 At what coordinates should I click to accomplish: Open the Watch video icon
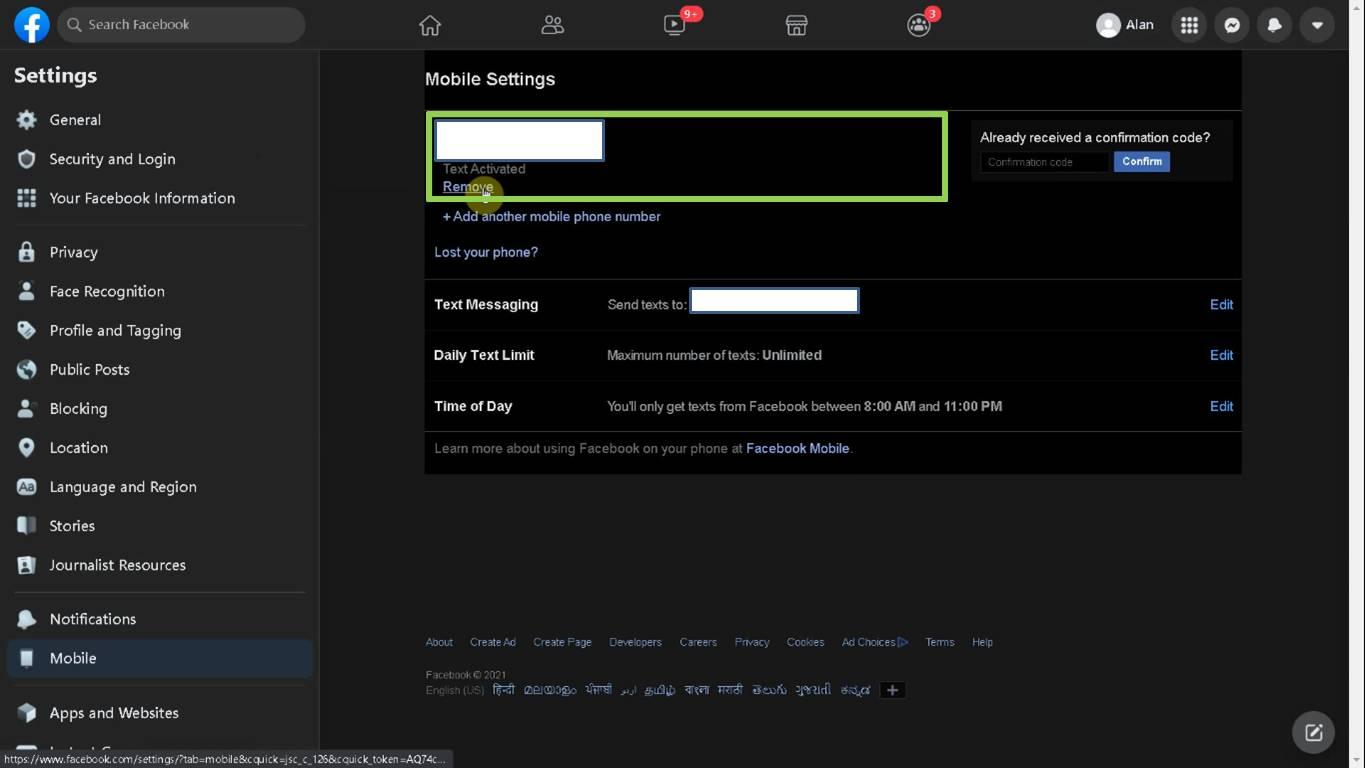675,25
